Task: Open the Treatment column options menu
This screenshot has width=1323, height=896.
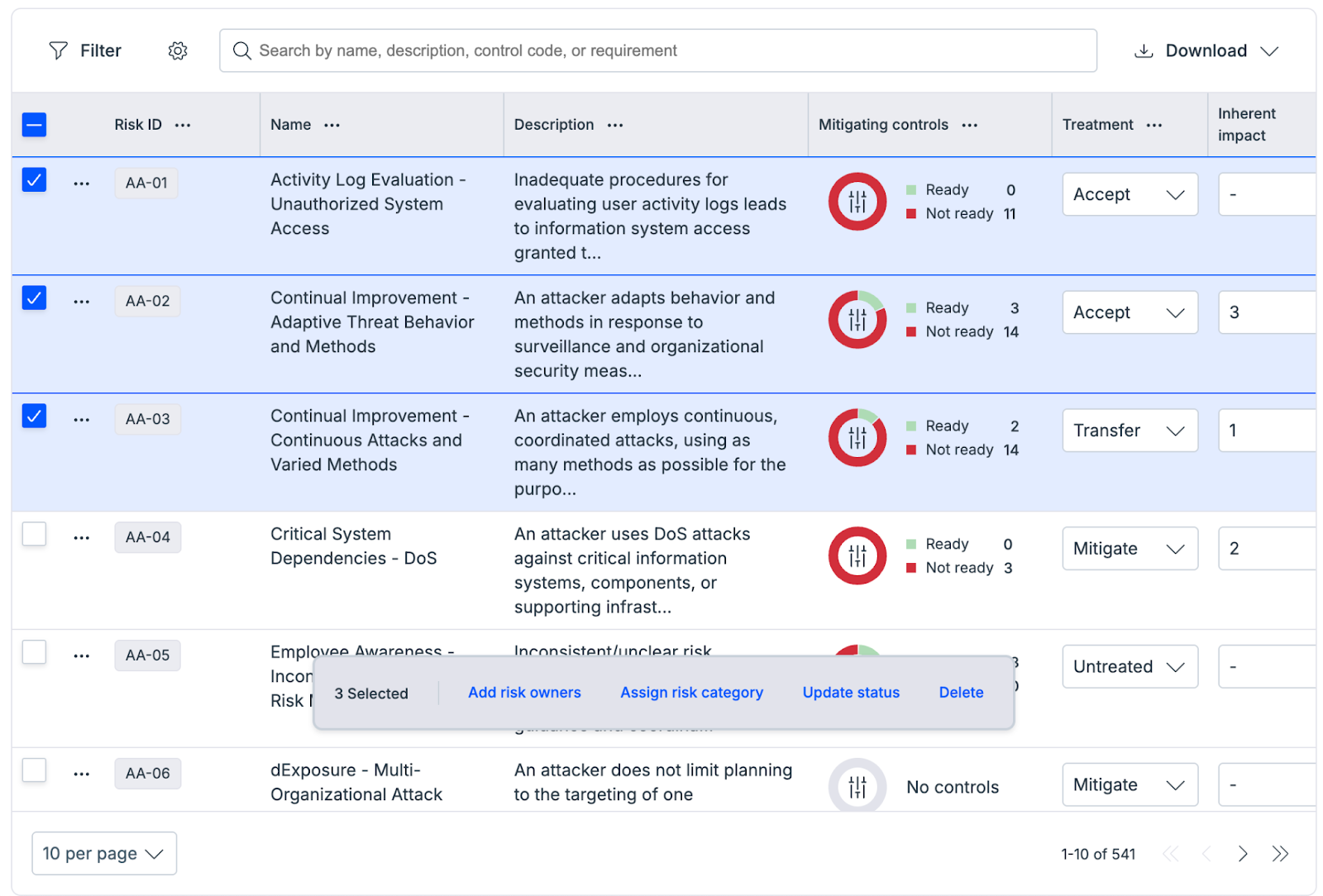Action: (x=1154, y=125)
